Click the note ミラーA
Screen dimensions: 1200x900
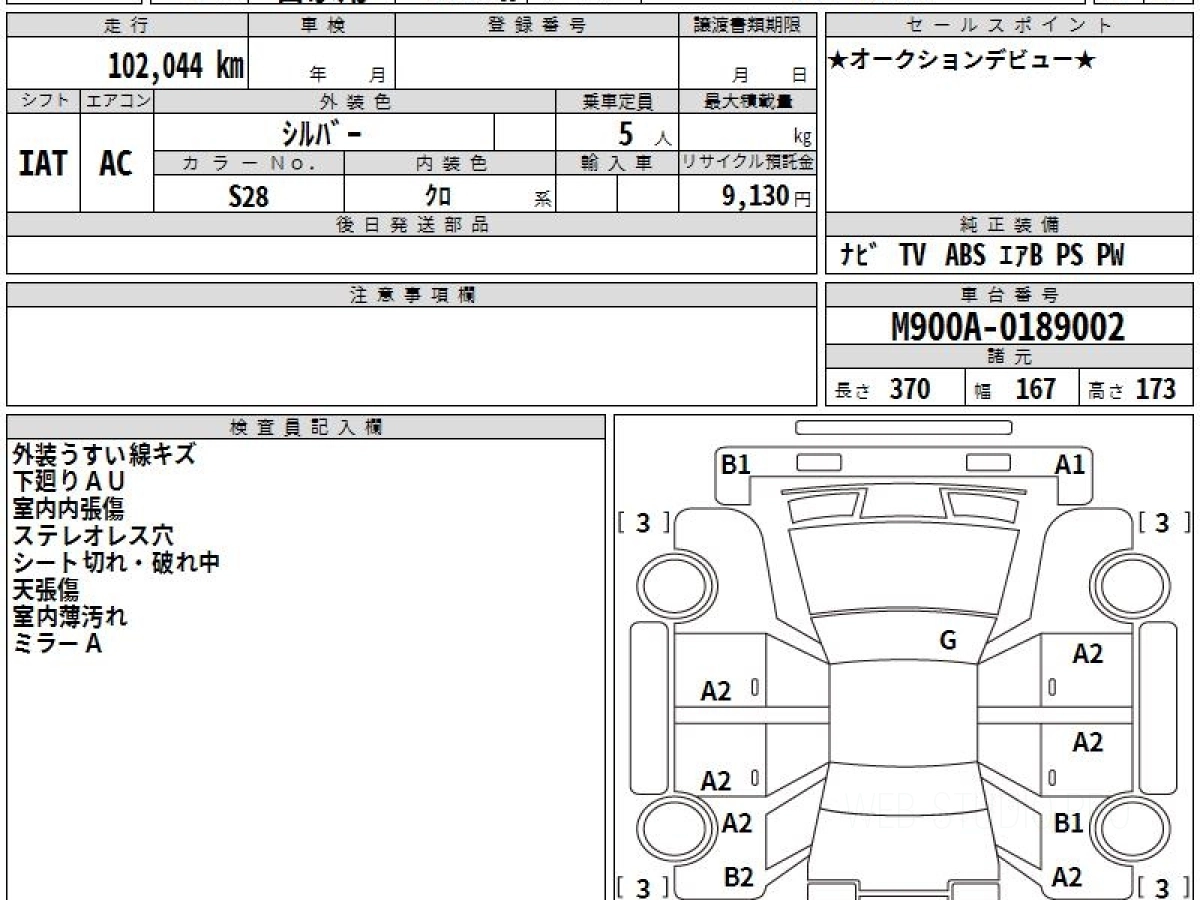pyautogui.click(x=57, y=643)
